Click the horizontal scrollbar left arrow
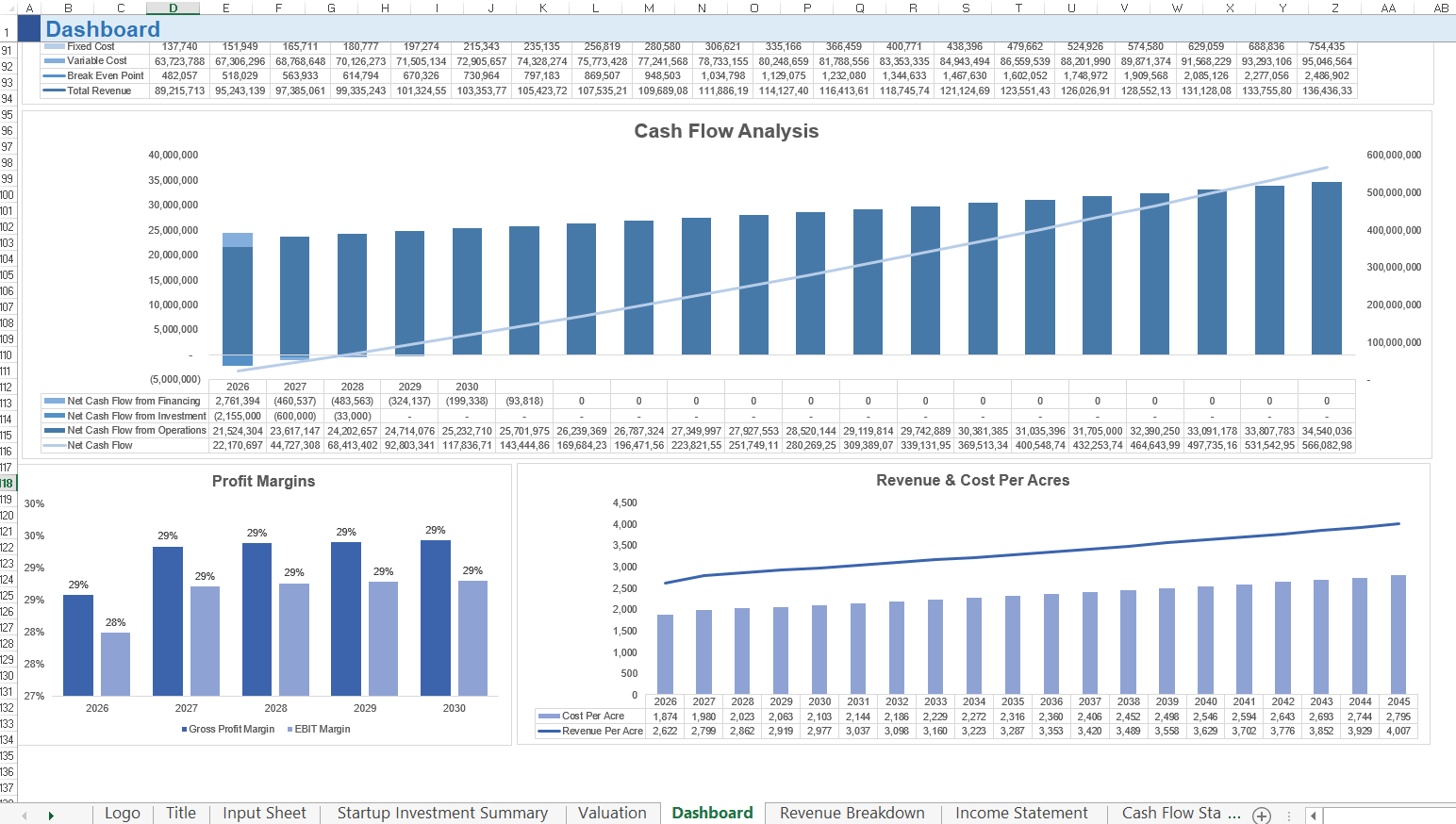 1314,816
